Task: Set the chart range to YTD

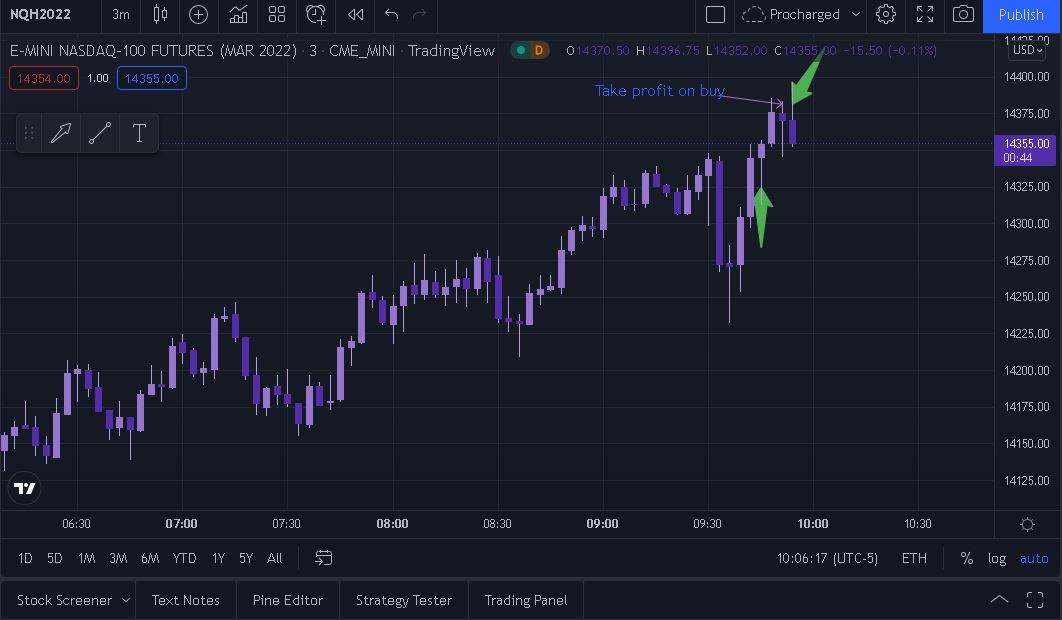Action: coord(184,558)
